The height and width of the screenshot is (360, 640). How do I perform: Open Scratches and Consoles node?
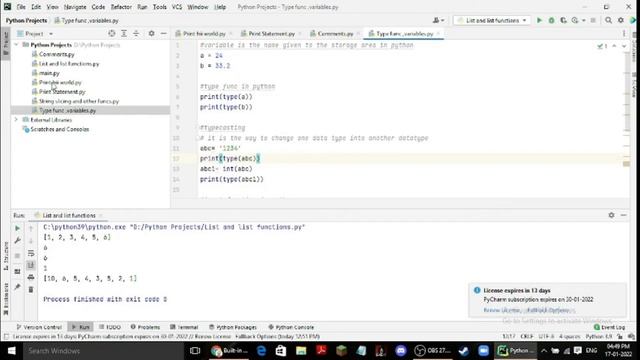coord(60,129)
